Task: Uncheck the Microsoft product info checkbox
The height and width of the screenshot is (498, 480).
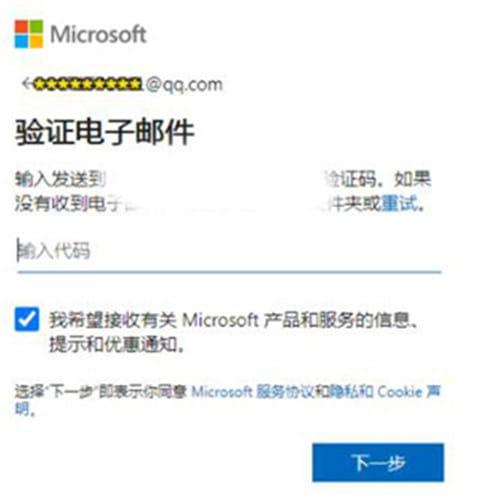Action: pos(27,319)
